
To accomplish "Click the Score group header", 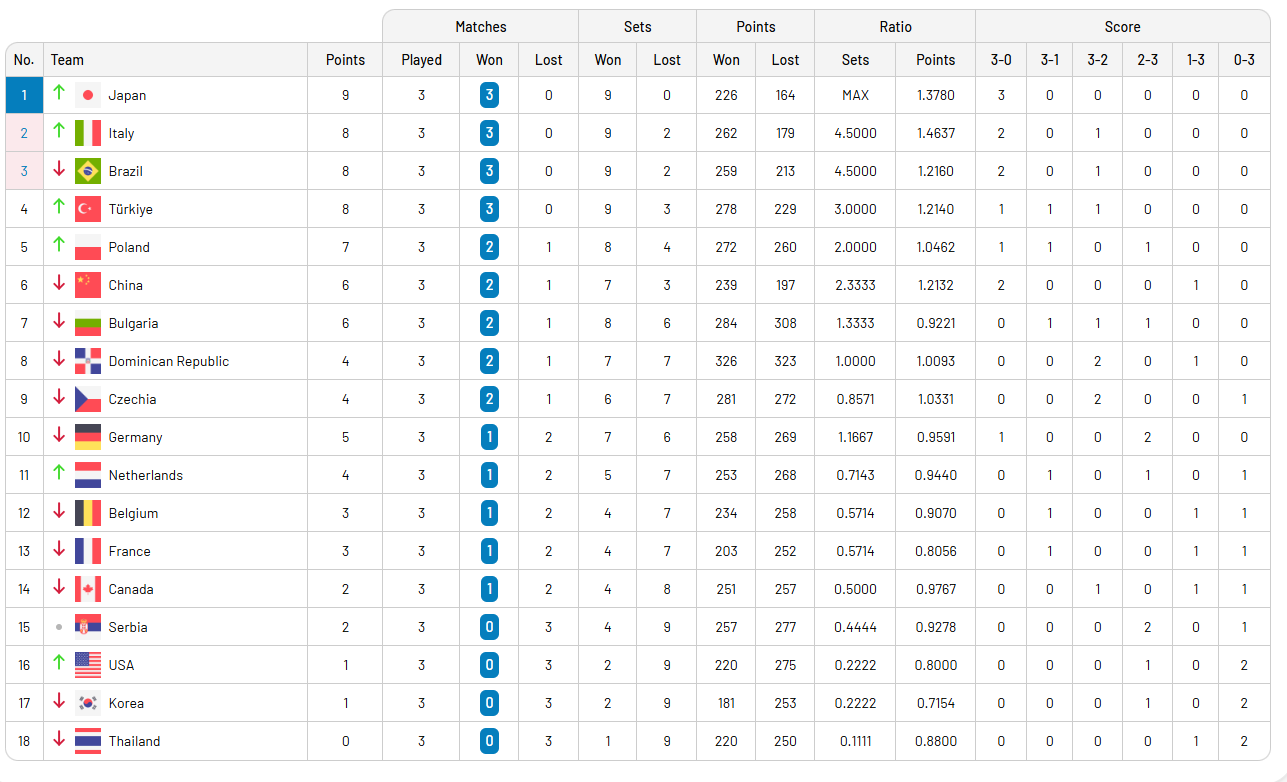I will tap(1122, 27).
